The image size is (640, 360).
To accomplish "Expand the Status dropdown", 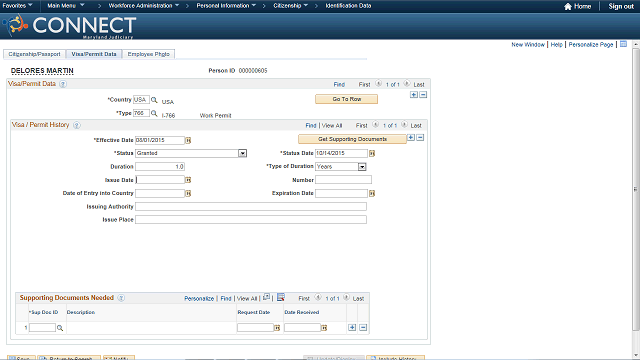I will pyautogui.click(x=242, y=153).
